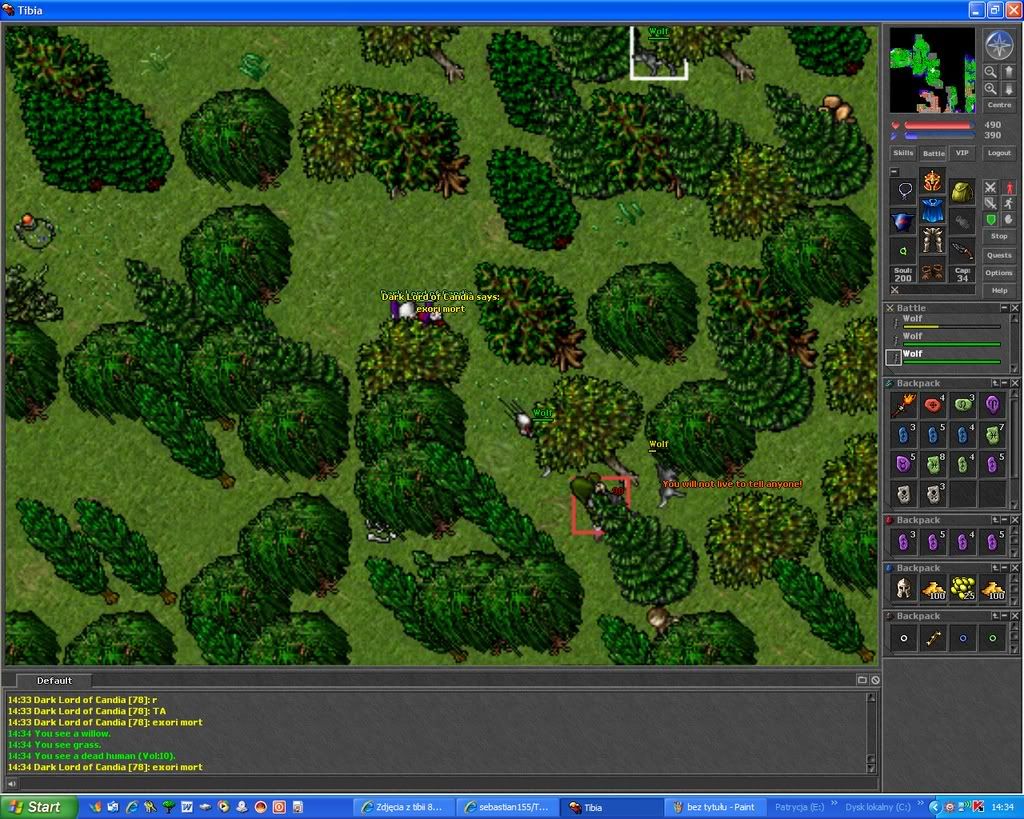Zoom out the minimap
This screenshot has width=1024, height=819.
tap(991, 72)
